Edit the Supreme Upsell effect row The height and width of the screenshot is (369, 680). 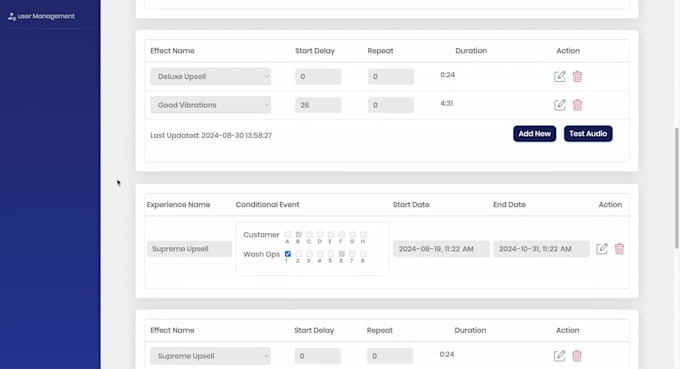point(559,356)
